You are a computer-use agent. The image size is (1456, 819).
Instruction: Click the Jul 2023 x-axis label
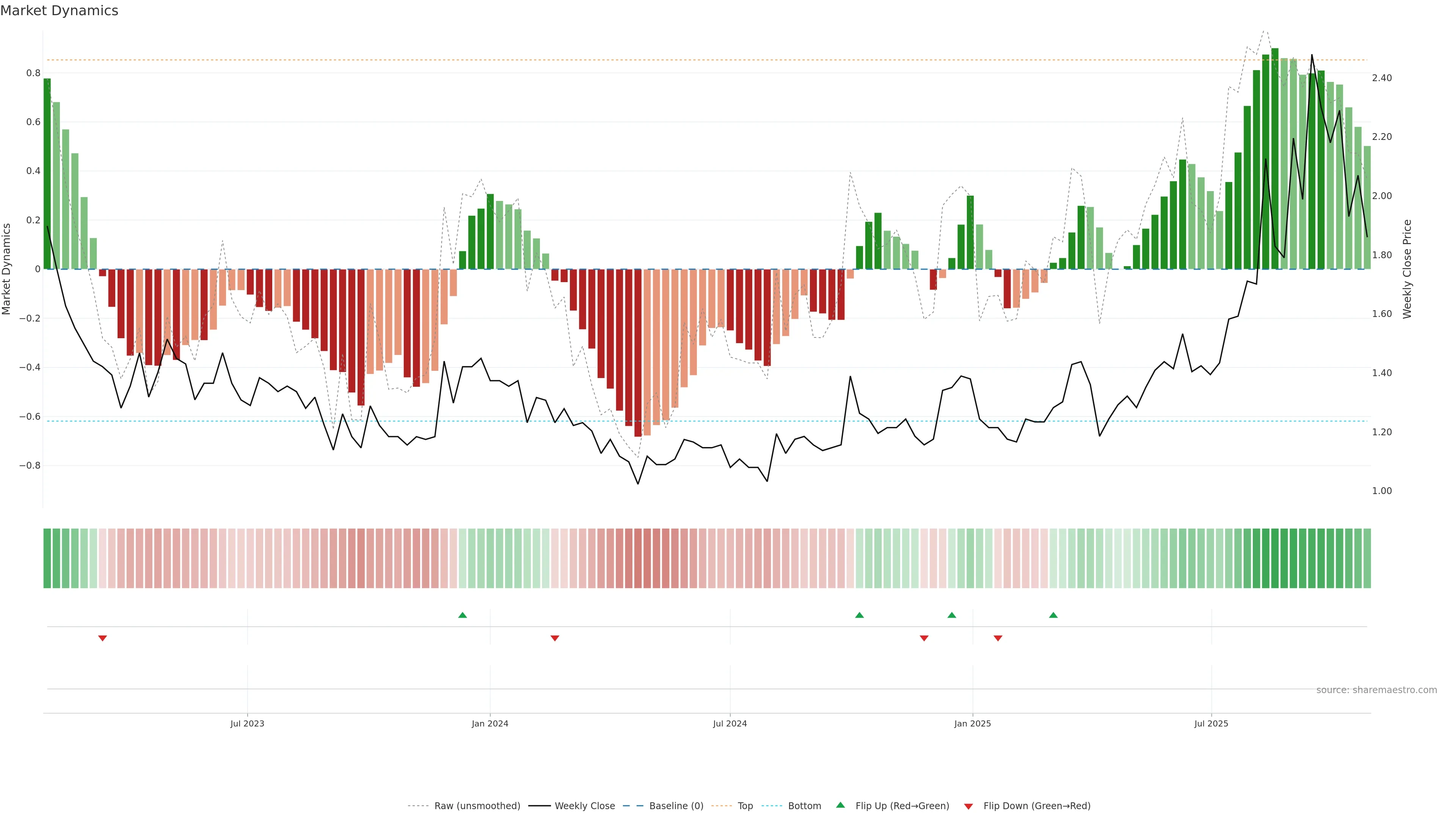pyautogui.click(x=247, y=723)
